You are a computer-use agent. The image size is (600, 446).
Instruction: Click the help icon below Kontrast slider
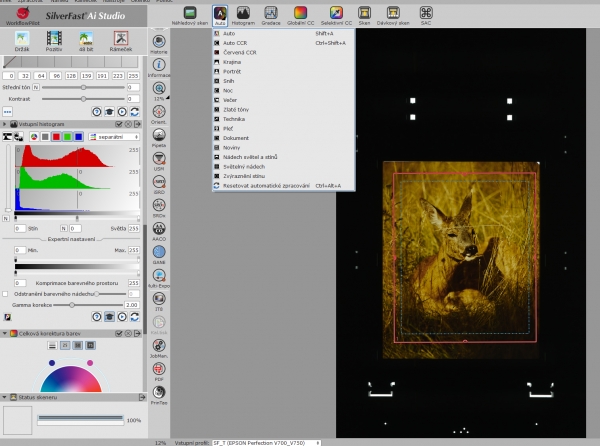96,112
